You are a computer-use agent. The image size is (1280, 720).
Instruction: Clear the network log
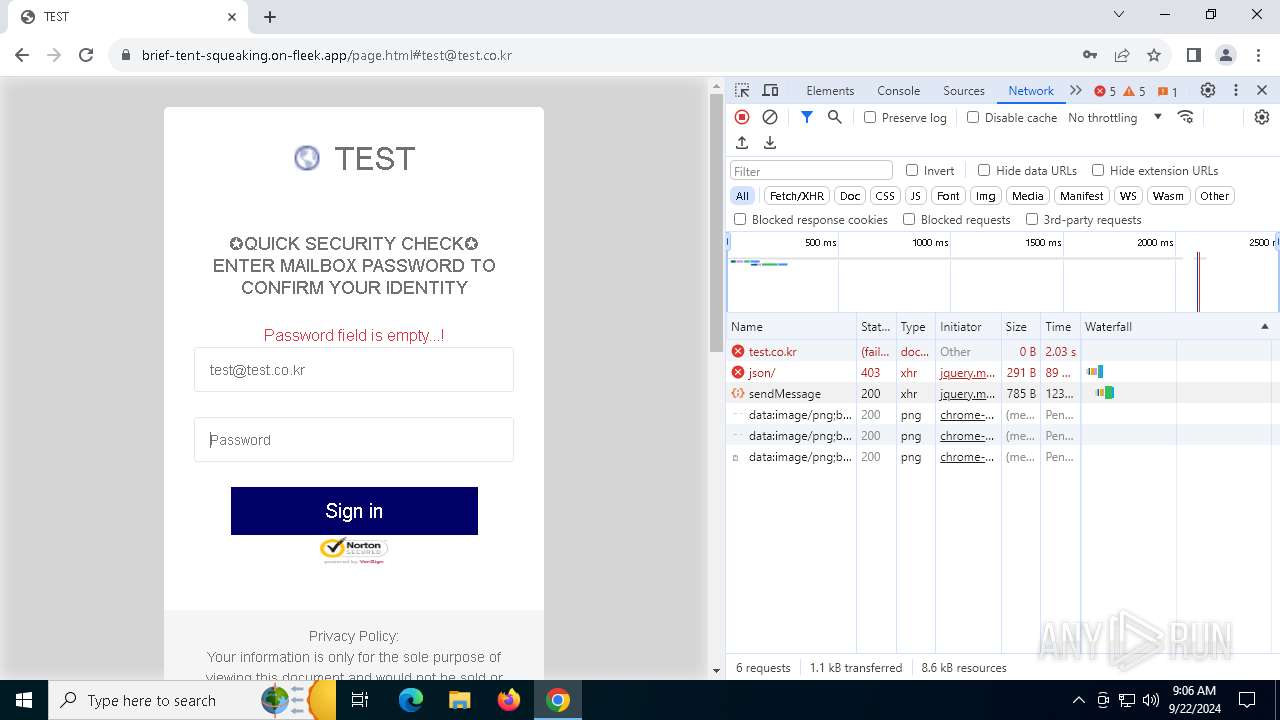tap(770, 117)
